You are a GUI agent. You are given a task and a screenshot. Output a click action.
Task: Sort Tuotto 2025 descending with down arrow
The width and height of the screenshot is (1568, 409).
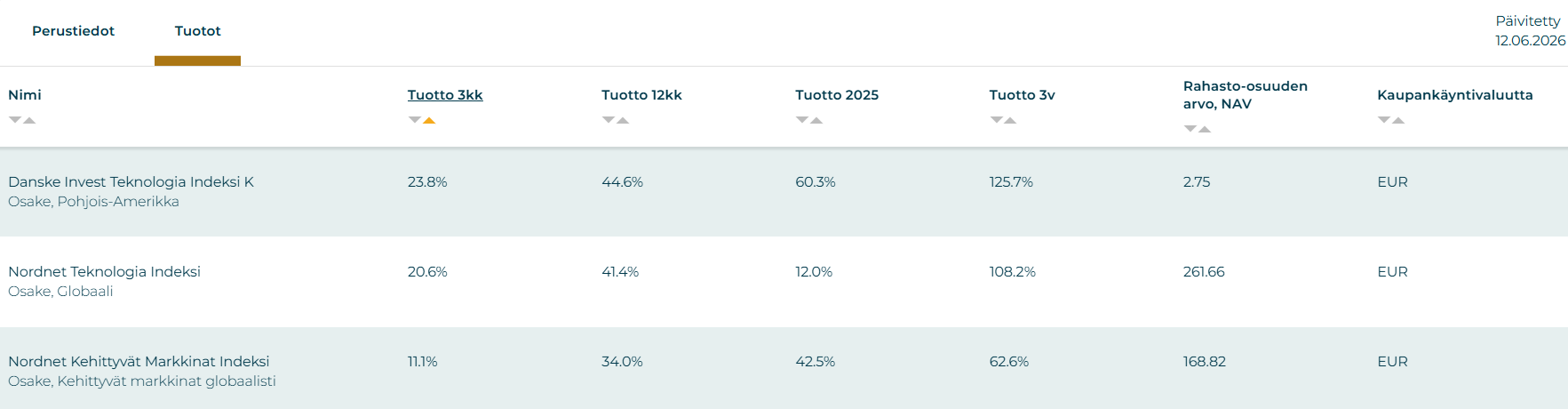pos(802,120)
